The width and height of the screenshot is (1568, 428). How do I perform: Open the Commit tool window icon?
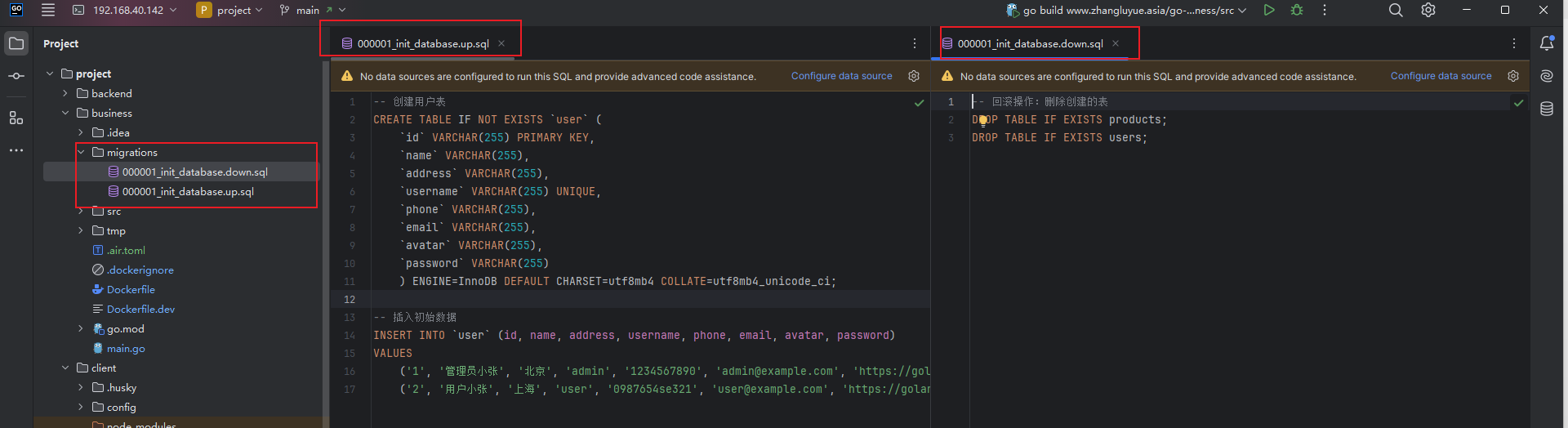pyautogui.click(x=16, y=76)
